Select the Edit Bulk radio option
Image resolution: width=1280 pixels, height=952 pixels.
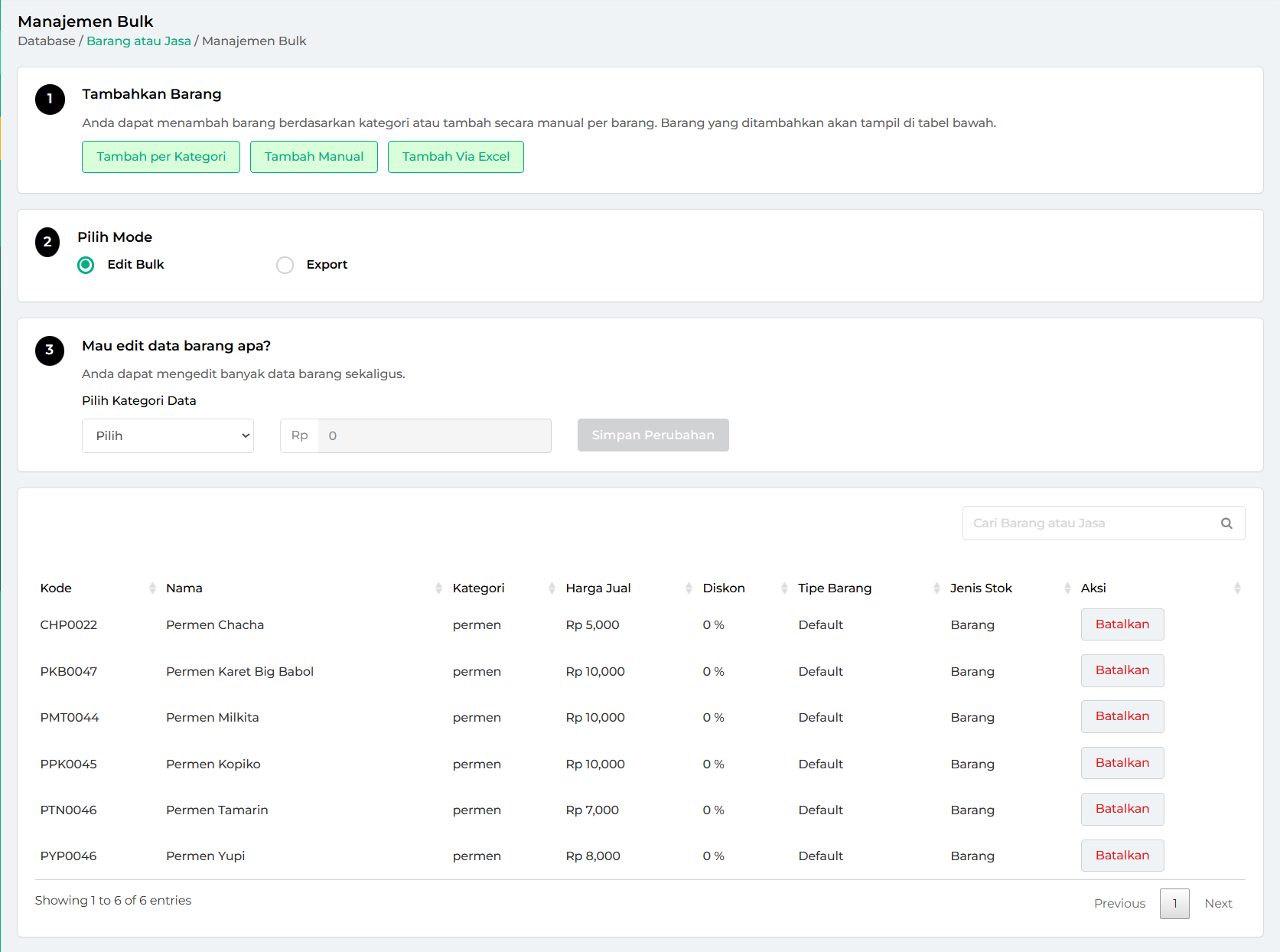click(86, 265)
